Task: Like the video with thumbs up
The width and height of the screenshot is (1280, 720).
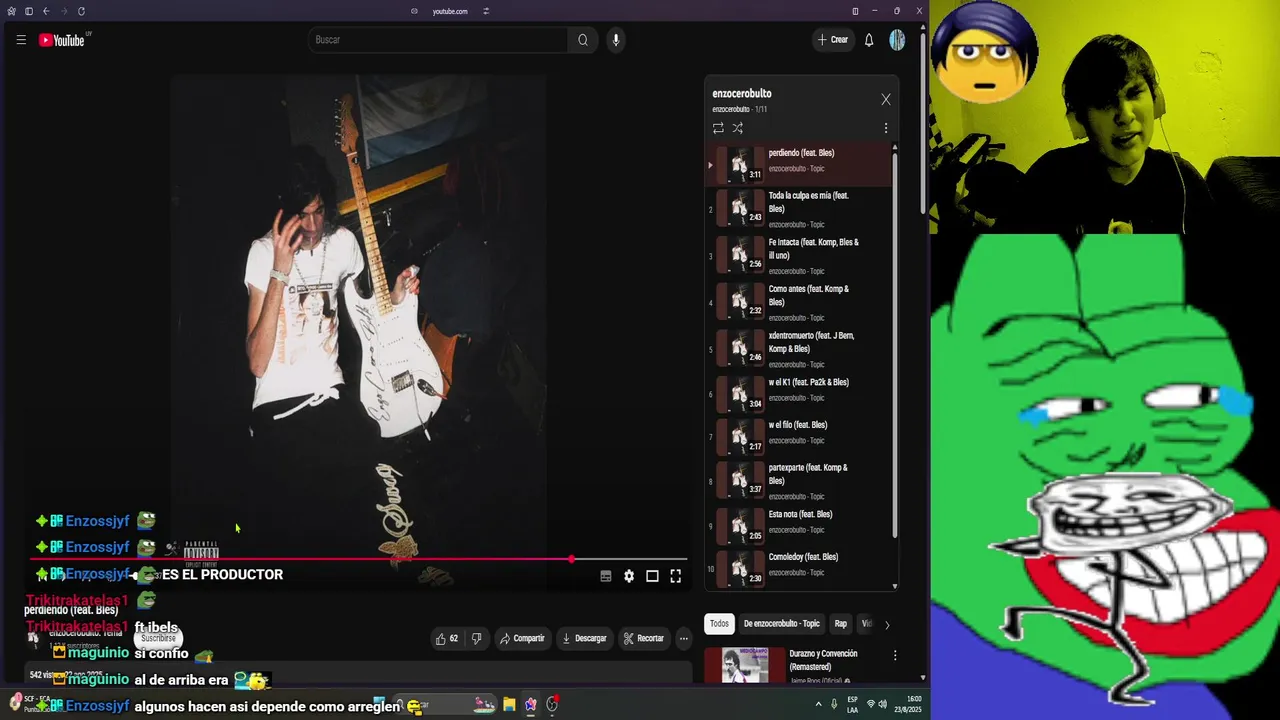Action: [446, 638]
